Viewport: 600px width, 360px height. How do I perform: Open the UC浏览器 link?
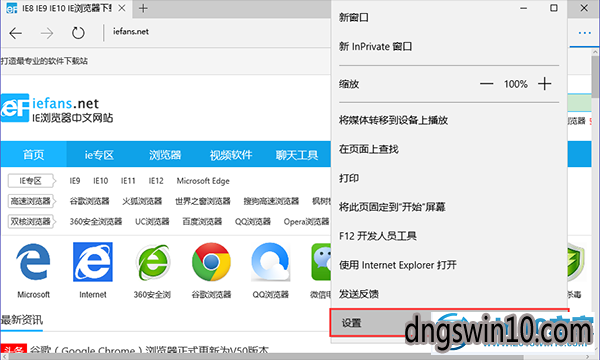pyautogui.click(x=152, y=222)
